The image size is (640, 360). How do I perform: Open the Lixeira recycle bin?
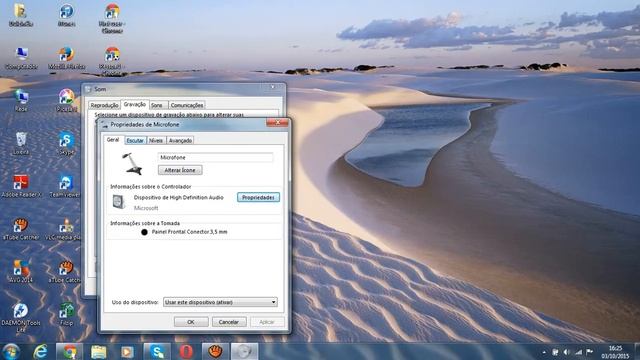[21, 144]
